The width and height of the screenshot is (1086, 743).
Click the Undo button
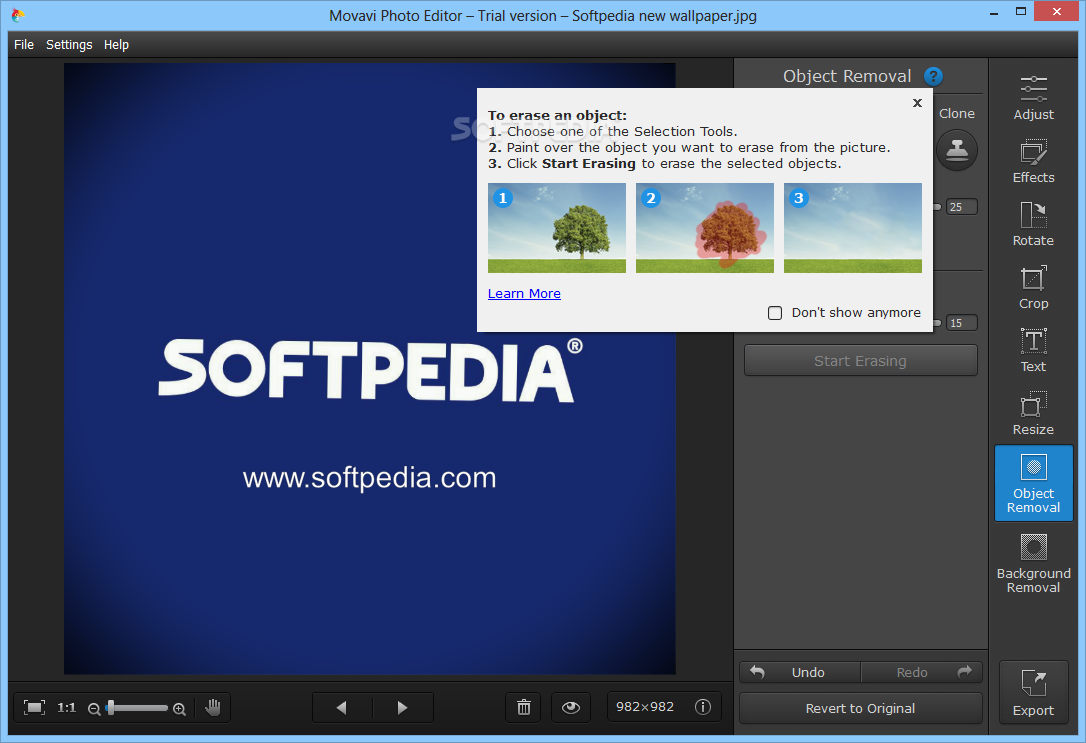[800, 672]
